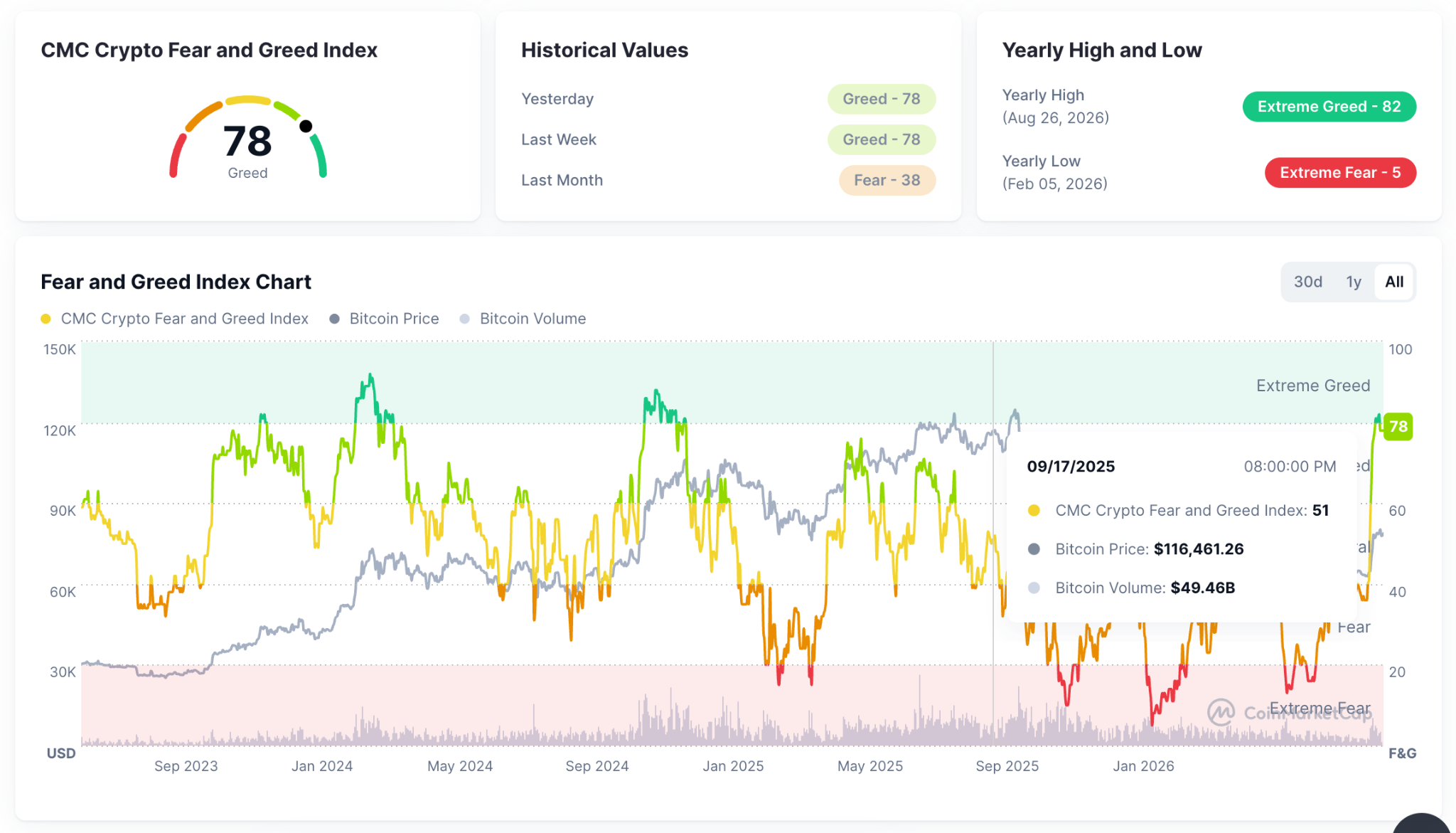
Task: Toggle CMC Crypto Fear and Greed Index legend
Action: coord(175,319)
